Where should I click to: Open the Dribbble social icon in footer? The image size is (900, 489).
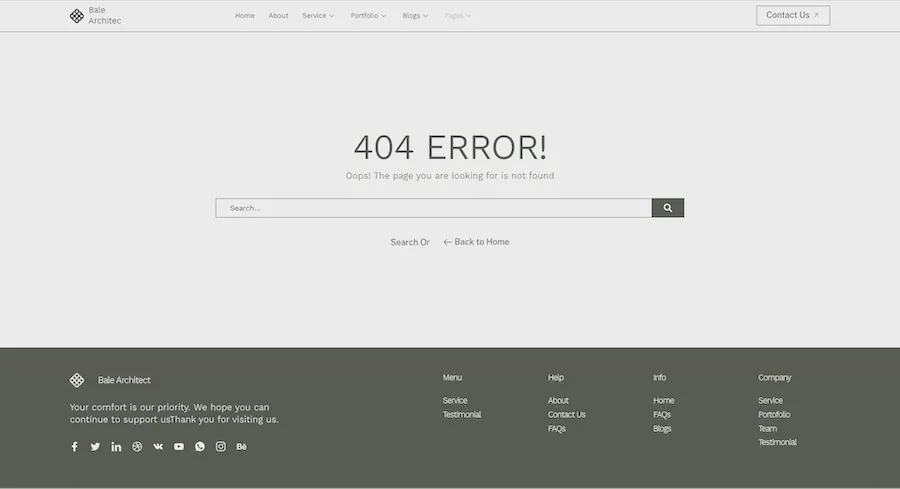pos(137,447)
